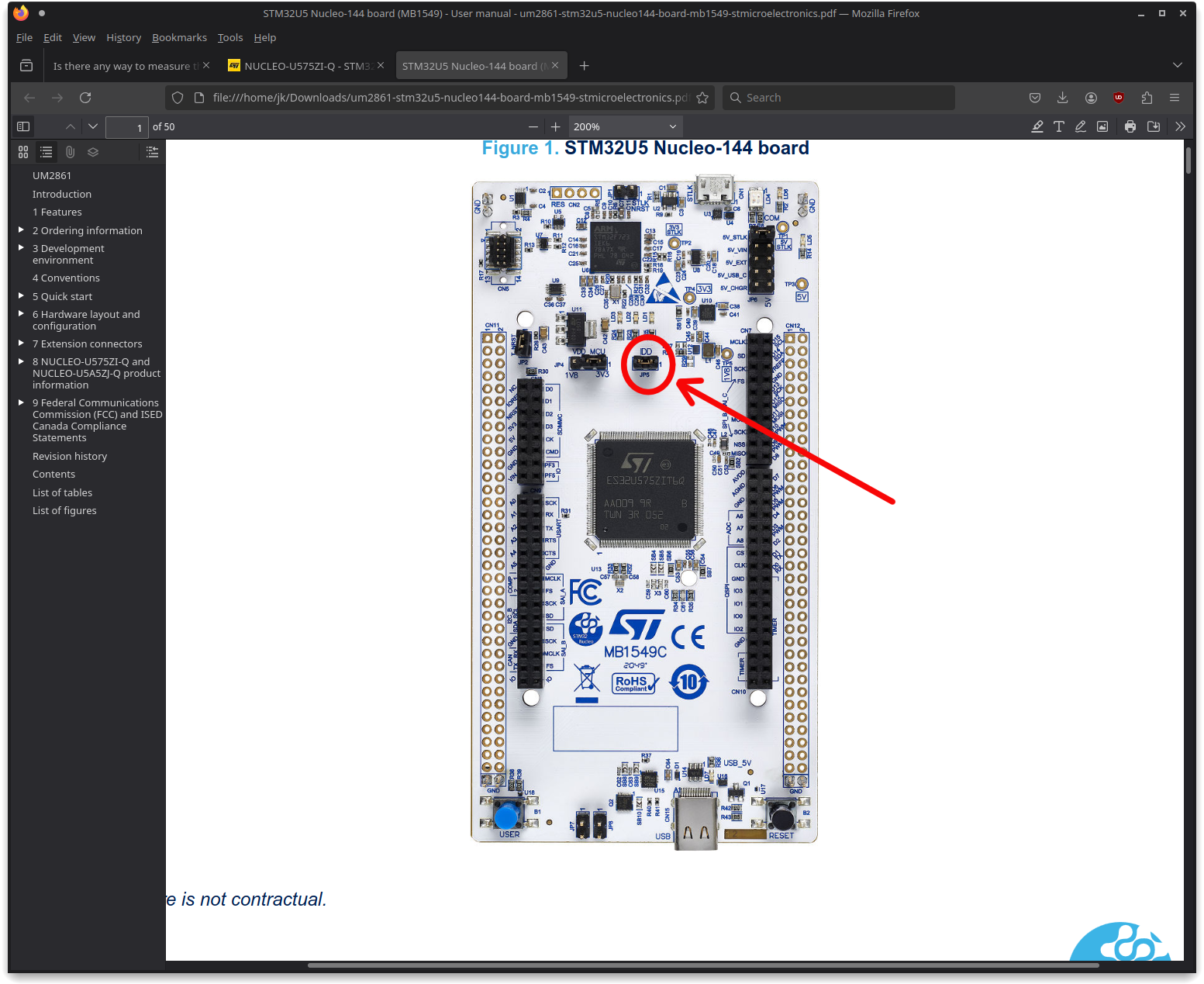Select the Add text annotation tool

pos(1059,126)
